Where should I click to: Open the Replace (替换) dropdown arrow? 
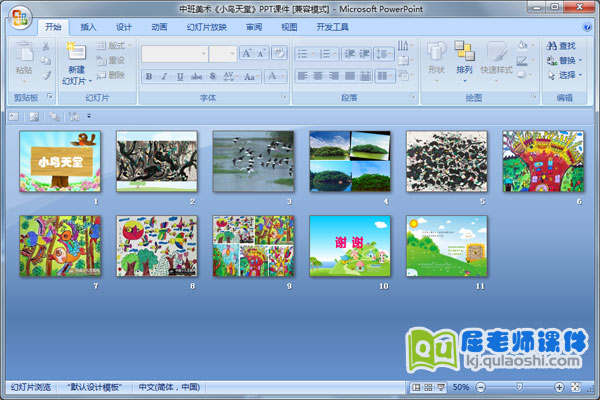pyautogui.click(x=584, y=60)
